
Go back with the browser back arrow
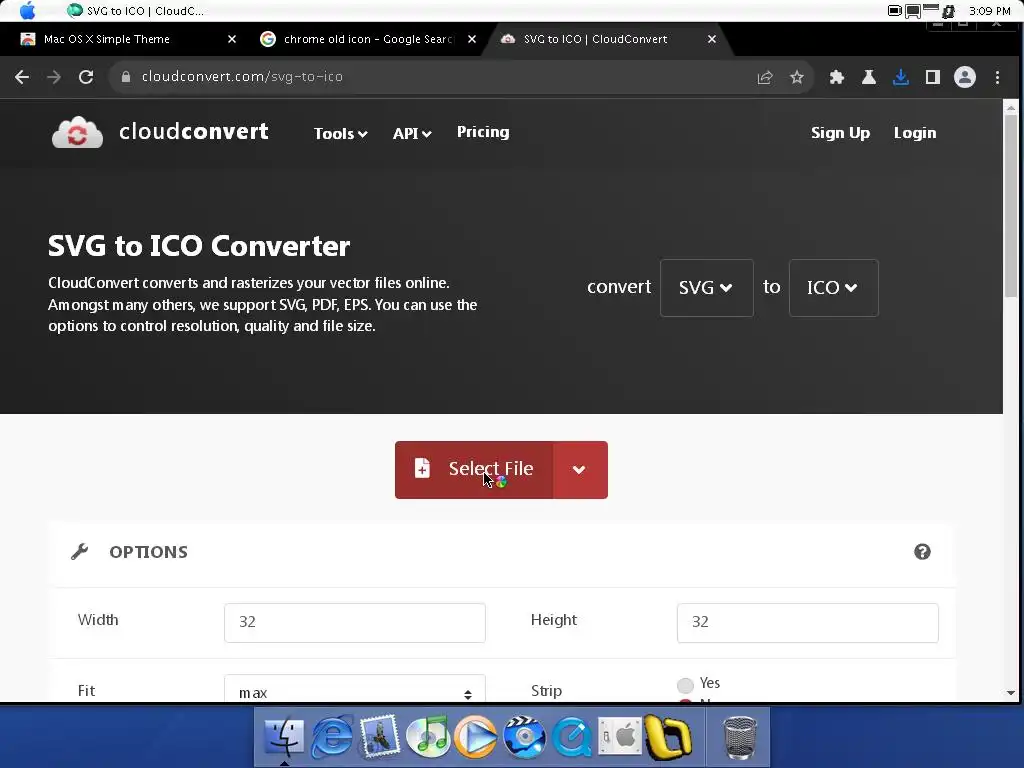click(x=22, y=77)
